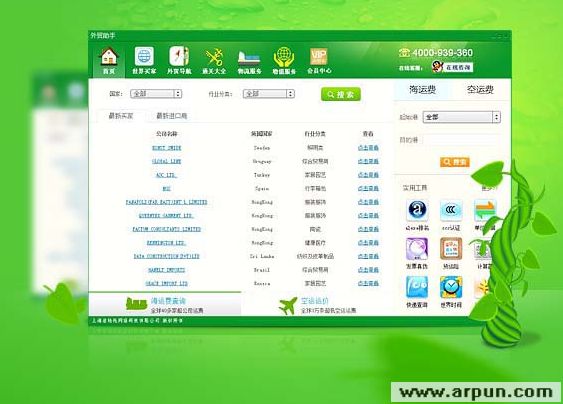
Task: Launch the 世界时间 clock tool icon
Action: tap(451, 287)
